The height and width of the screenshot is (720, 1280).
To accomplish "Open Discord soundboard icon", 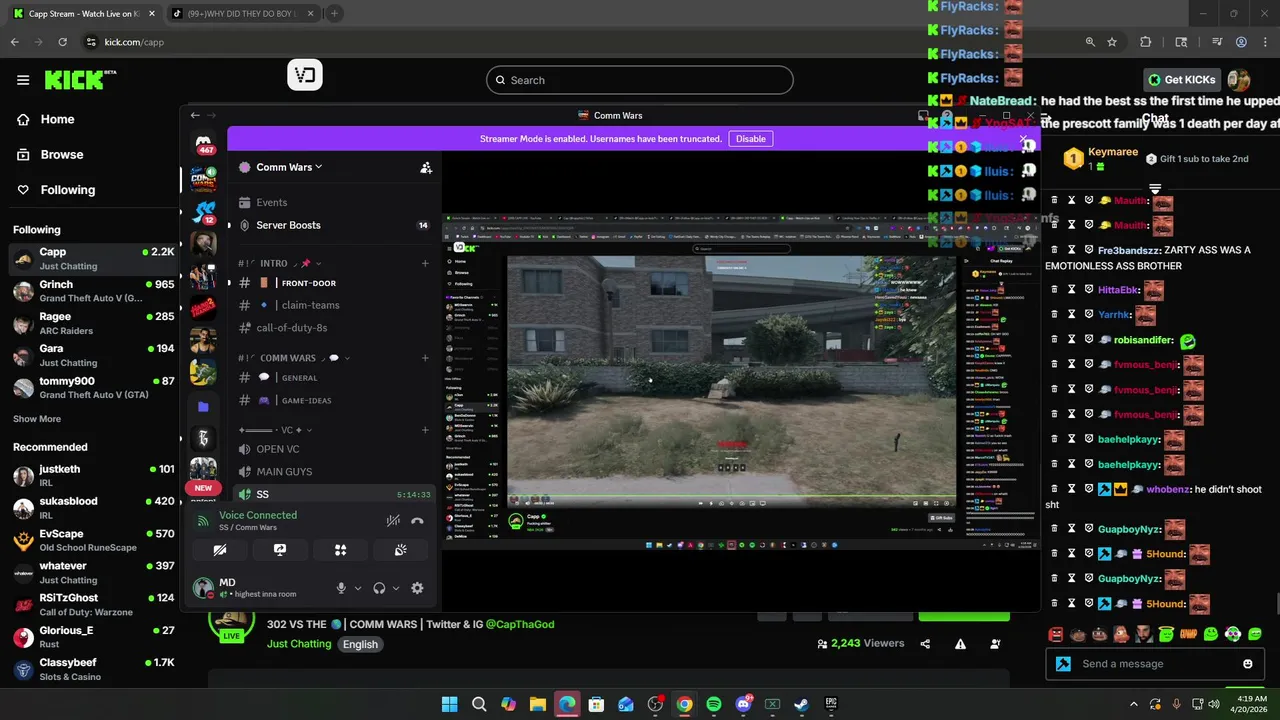I will 400,550.
